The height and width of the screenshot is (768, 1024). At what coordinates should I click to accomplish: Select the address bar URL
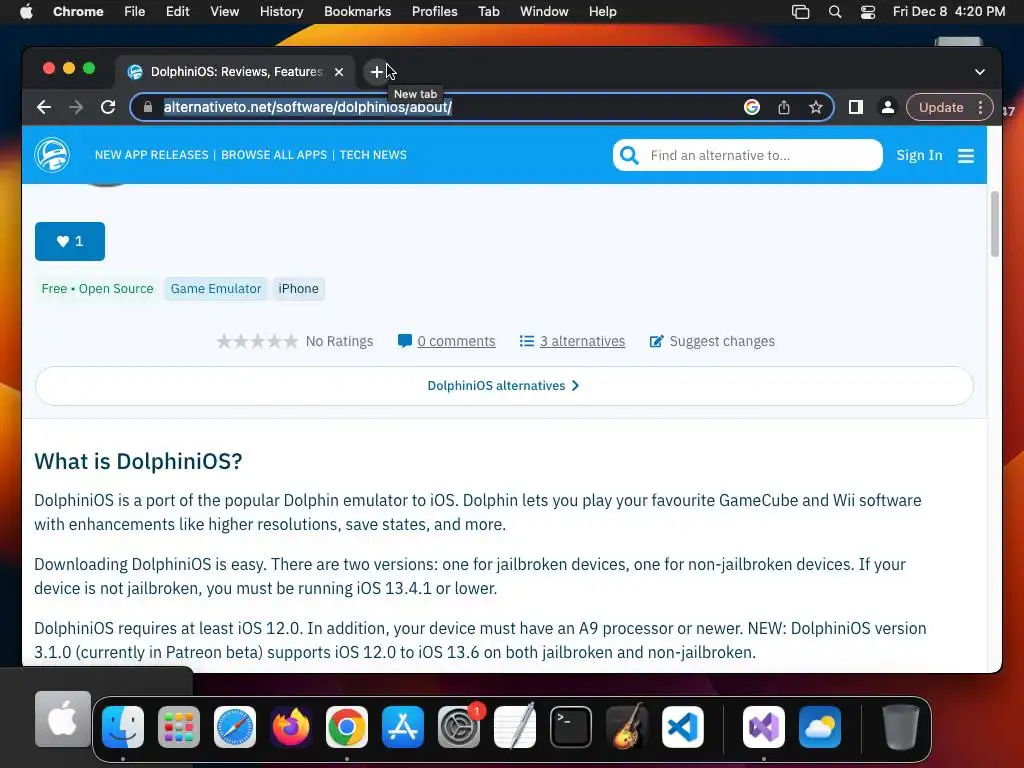pos(307,107)
